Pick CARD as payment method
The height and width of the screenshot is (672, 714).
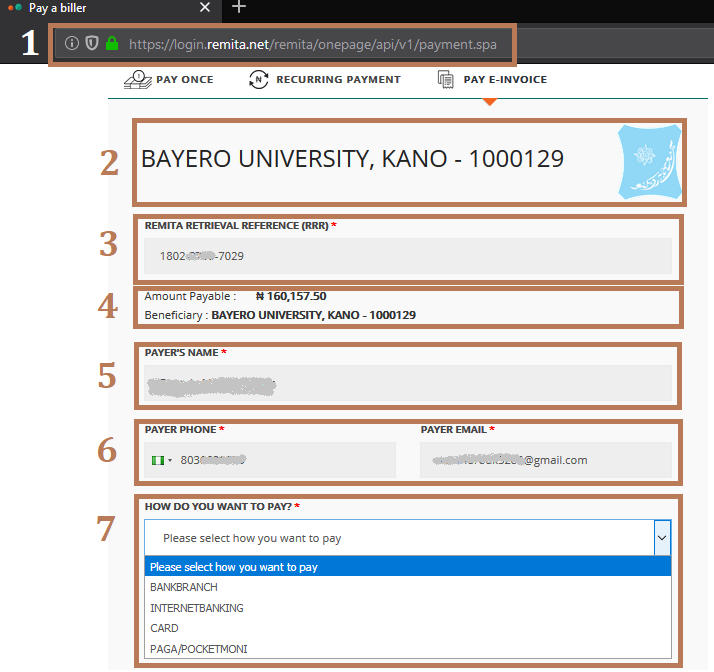tap(164, 628)
